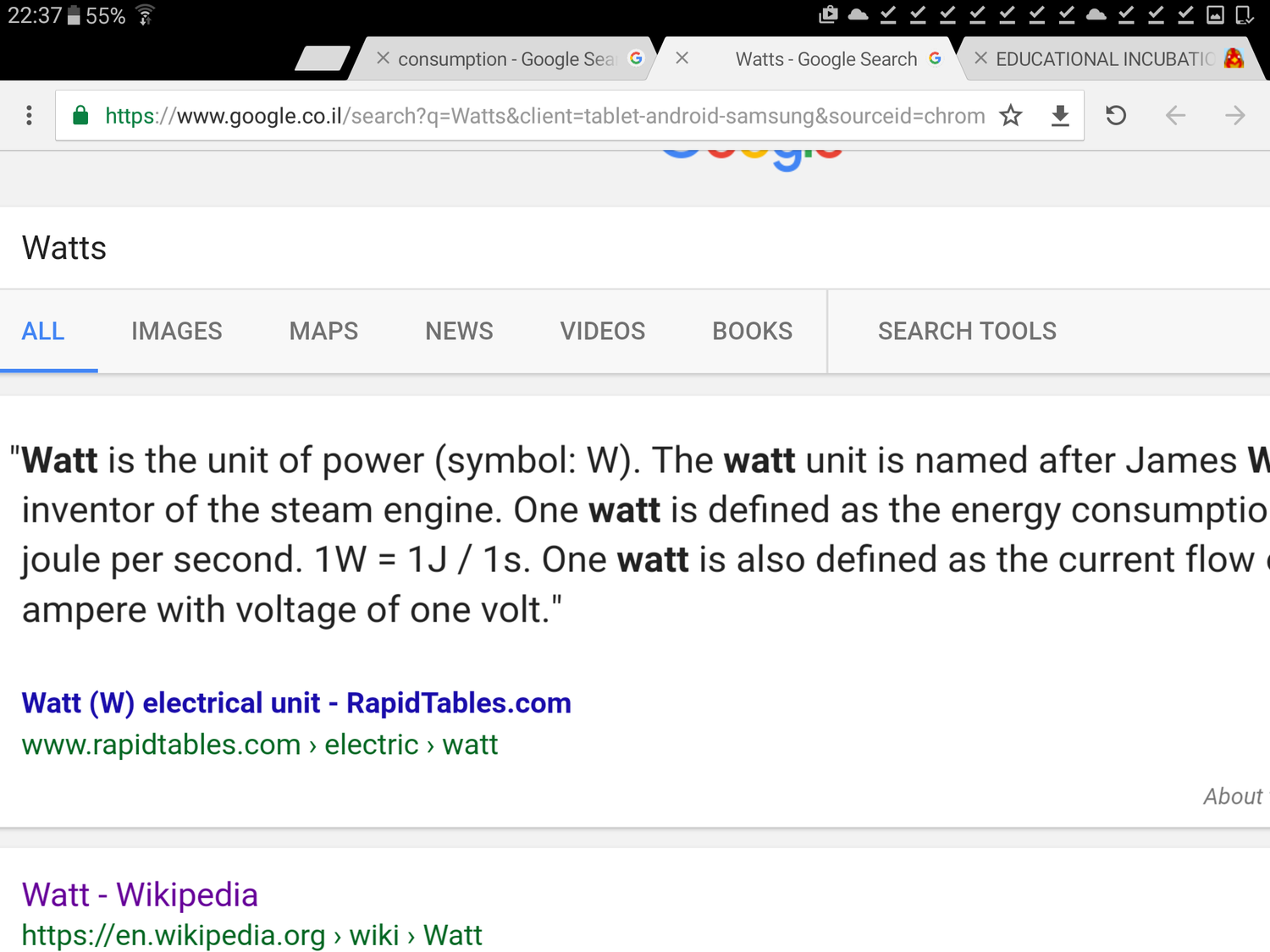Bookmark this page with the star icon
The image size is (1270, 952).
pyautogui.click(x=1010, y=115)
